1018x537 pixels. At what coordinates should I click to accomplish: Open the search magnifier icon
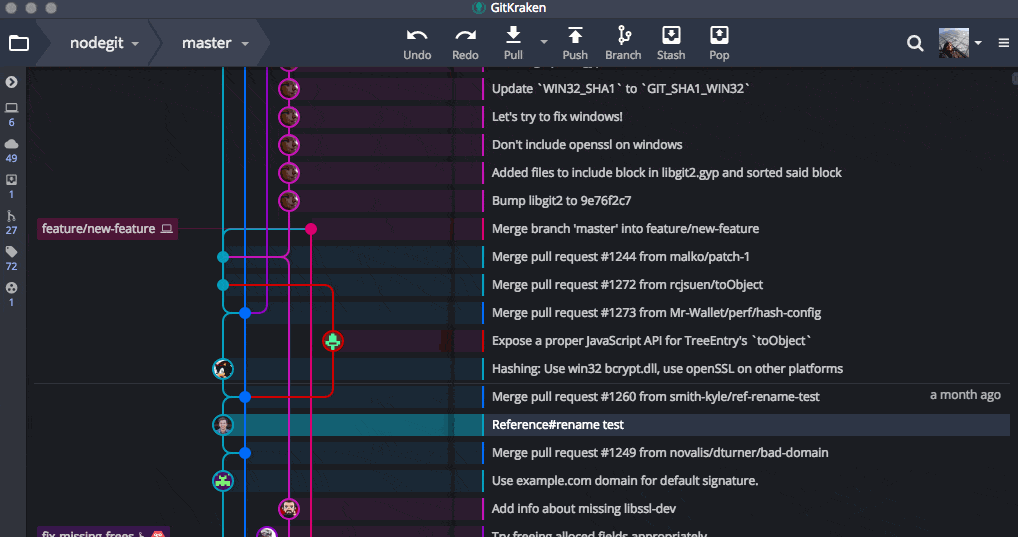pyautogui.click(x=915, y=44)
